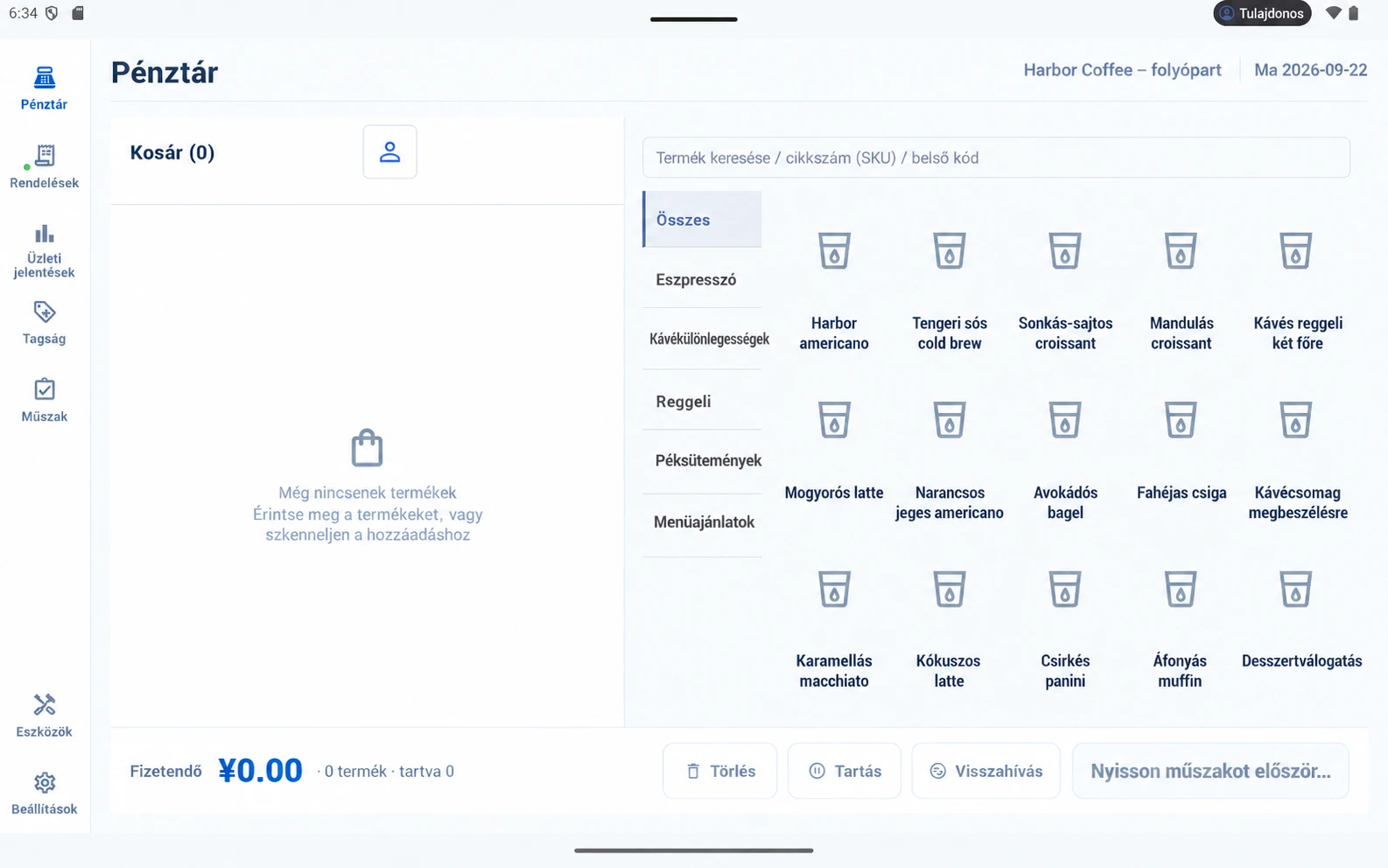This screenshot has width=1388, height=868.
Task: Add Karamellás macchiato to cart
Action: pos(834,628)
